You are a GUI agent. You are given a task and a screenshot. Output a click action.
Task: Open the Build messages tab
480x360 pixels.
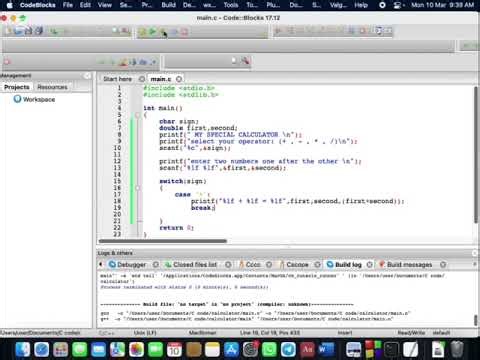(410, 265)
